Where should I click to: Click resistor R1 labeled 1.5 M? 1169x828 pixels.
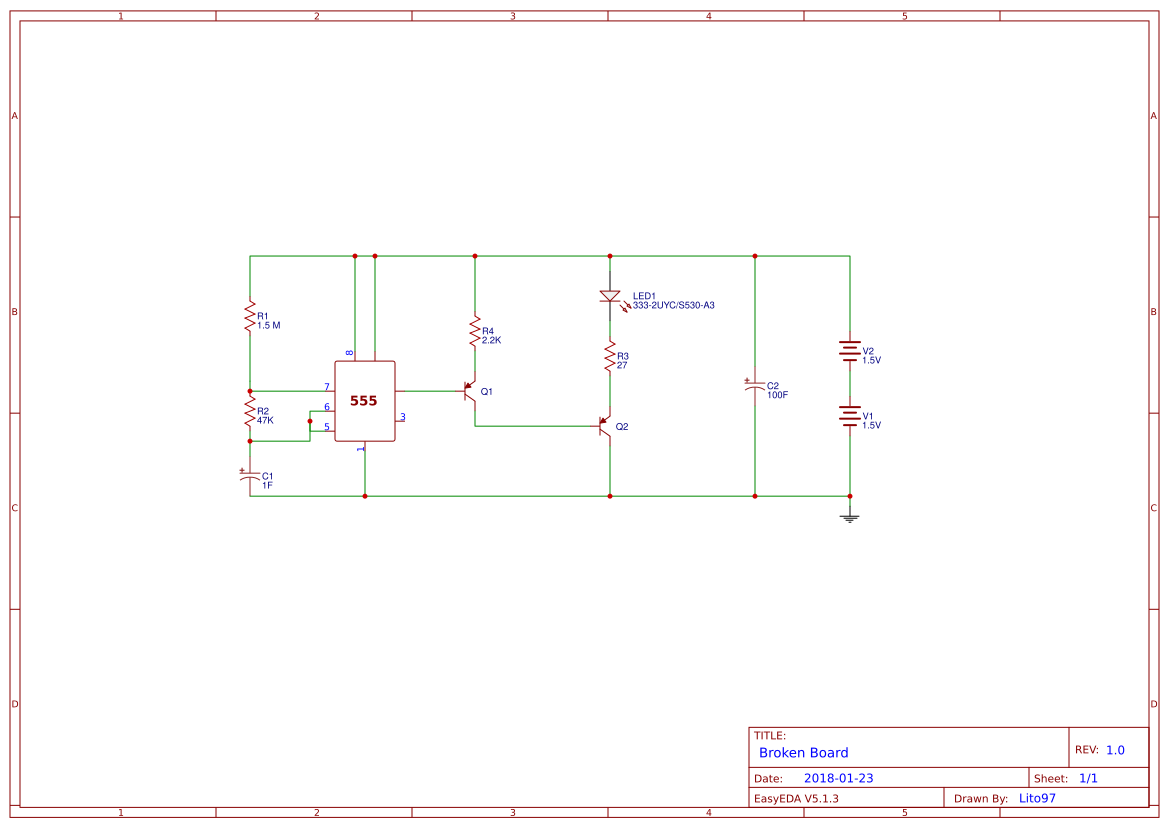pos(248,318)
